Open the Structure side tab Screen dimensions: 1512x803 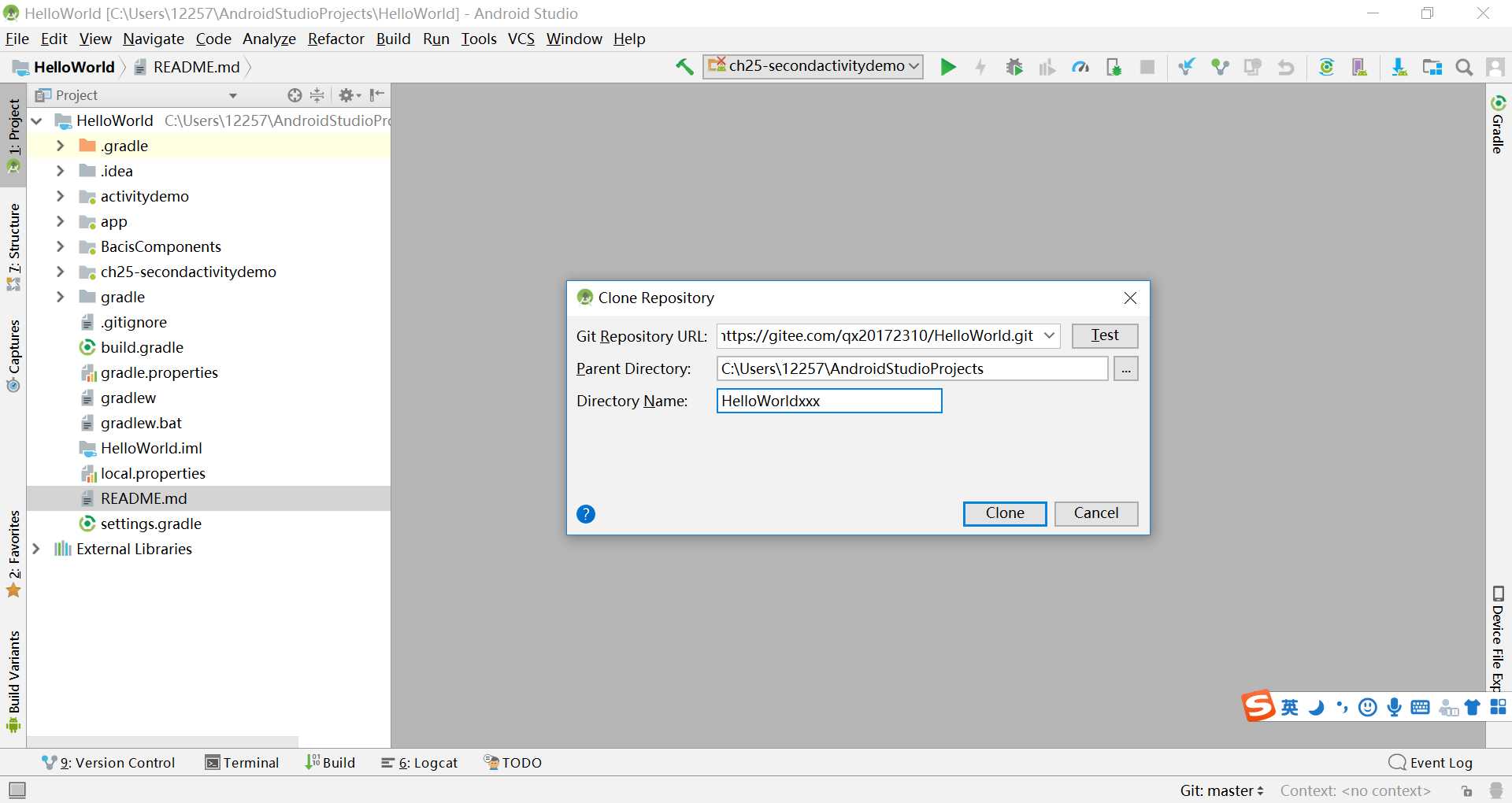click(13, 247)
